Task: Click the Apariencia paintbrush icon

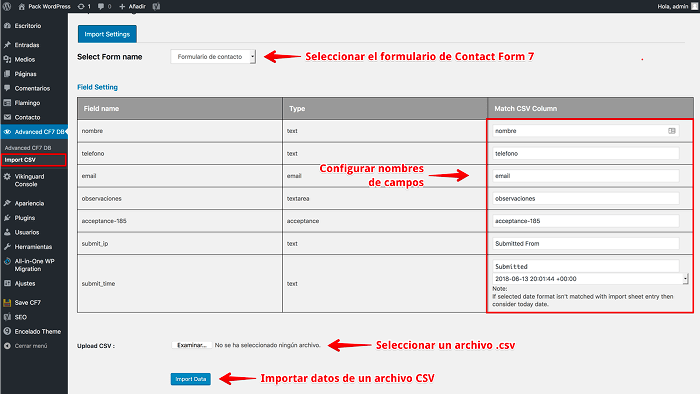Action: point(7,203)
